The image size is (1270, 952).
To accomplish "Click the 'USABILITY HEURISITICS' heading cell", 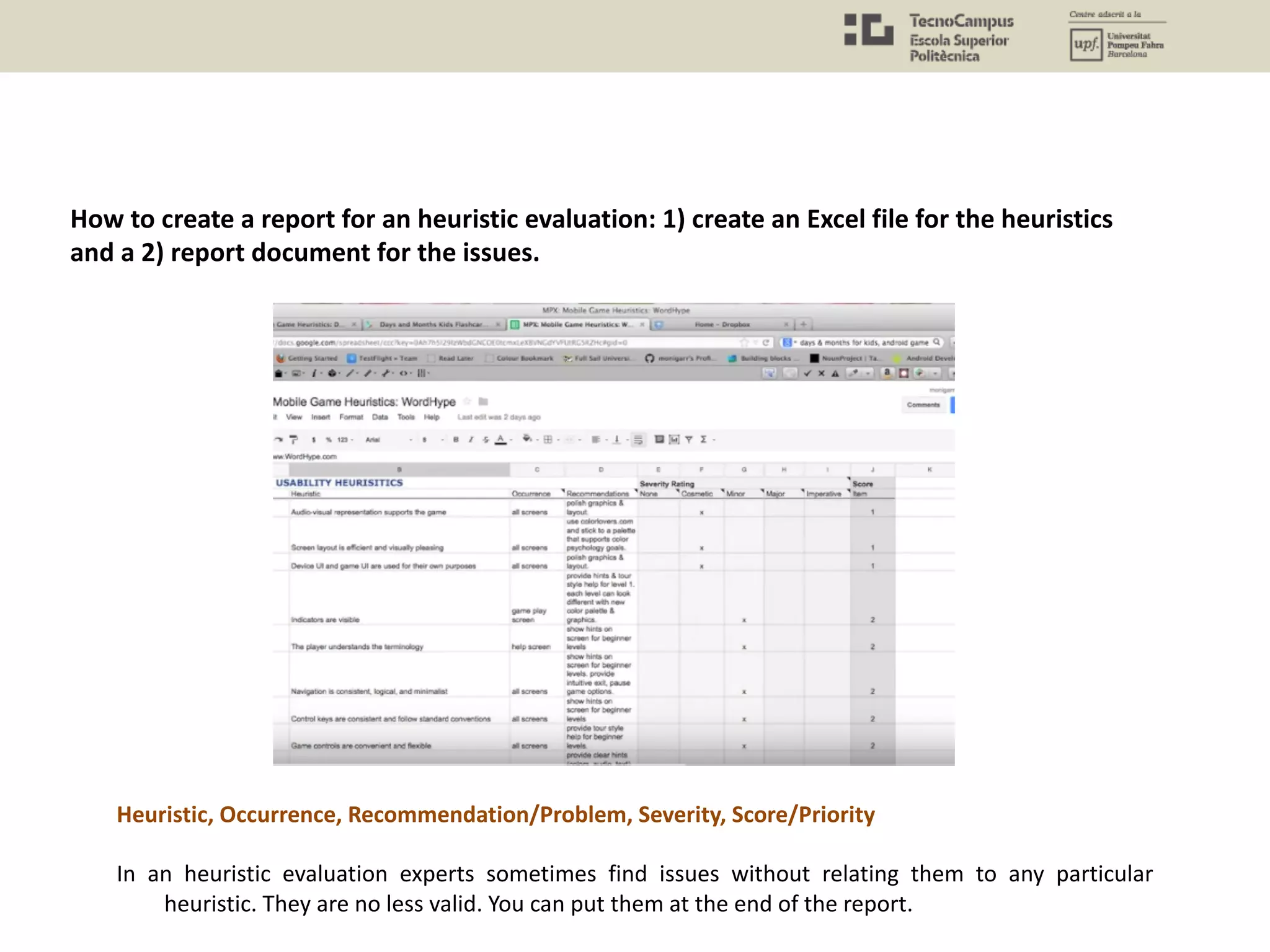I will [339, 483].
